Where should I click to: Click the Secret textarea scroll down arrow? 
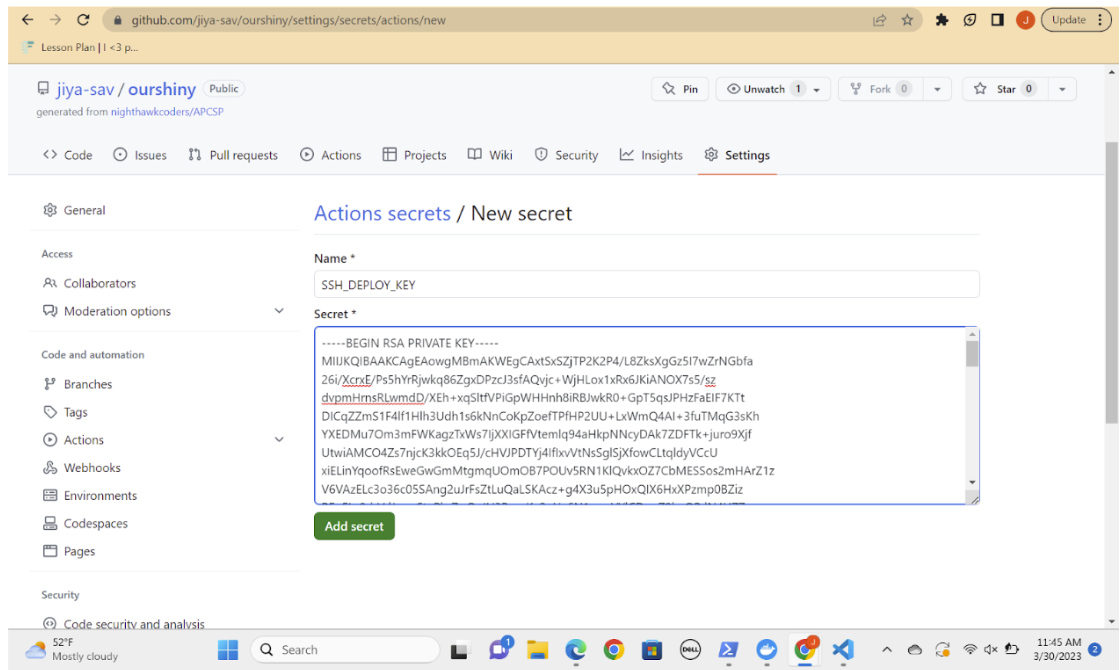972,483
